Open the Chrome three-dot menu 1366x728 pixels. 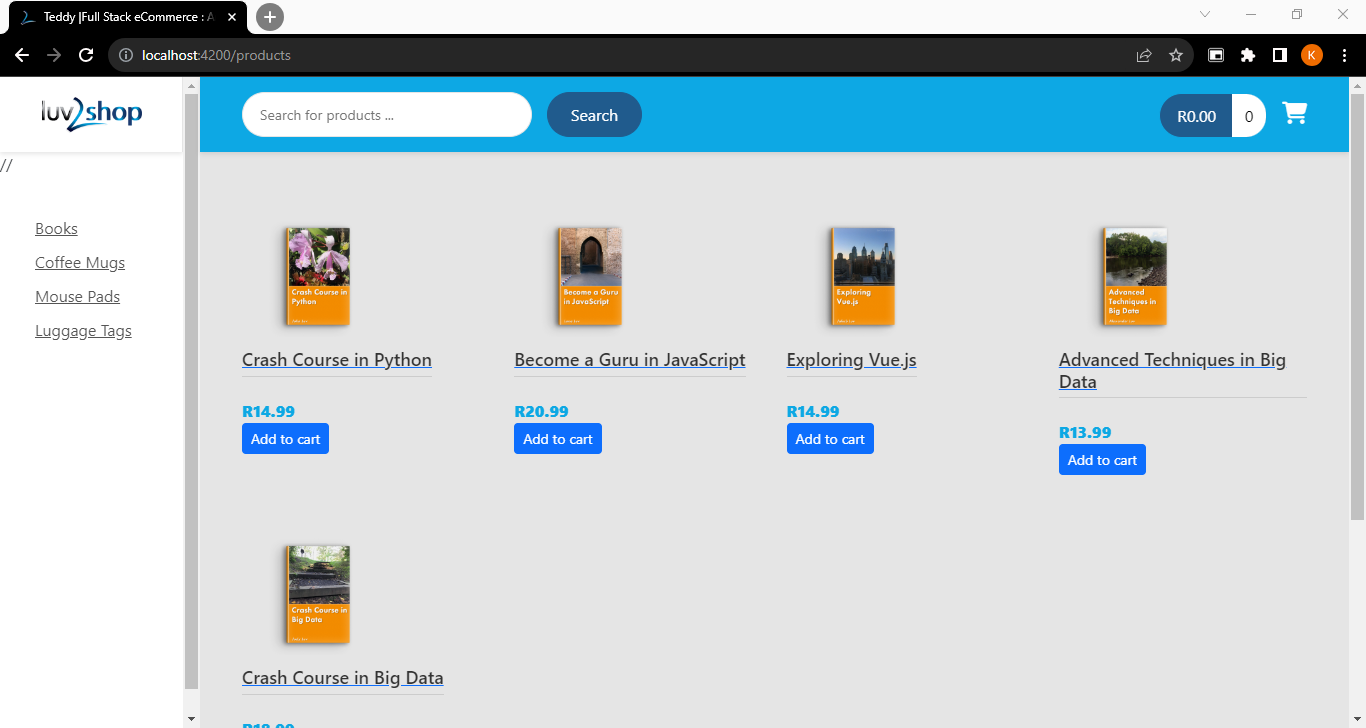pos(1344,55)
